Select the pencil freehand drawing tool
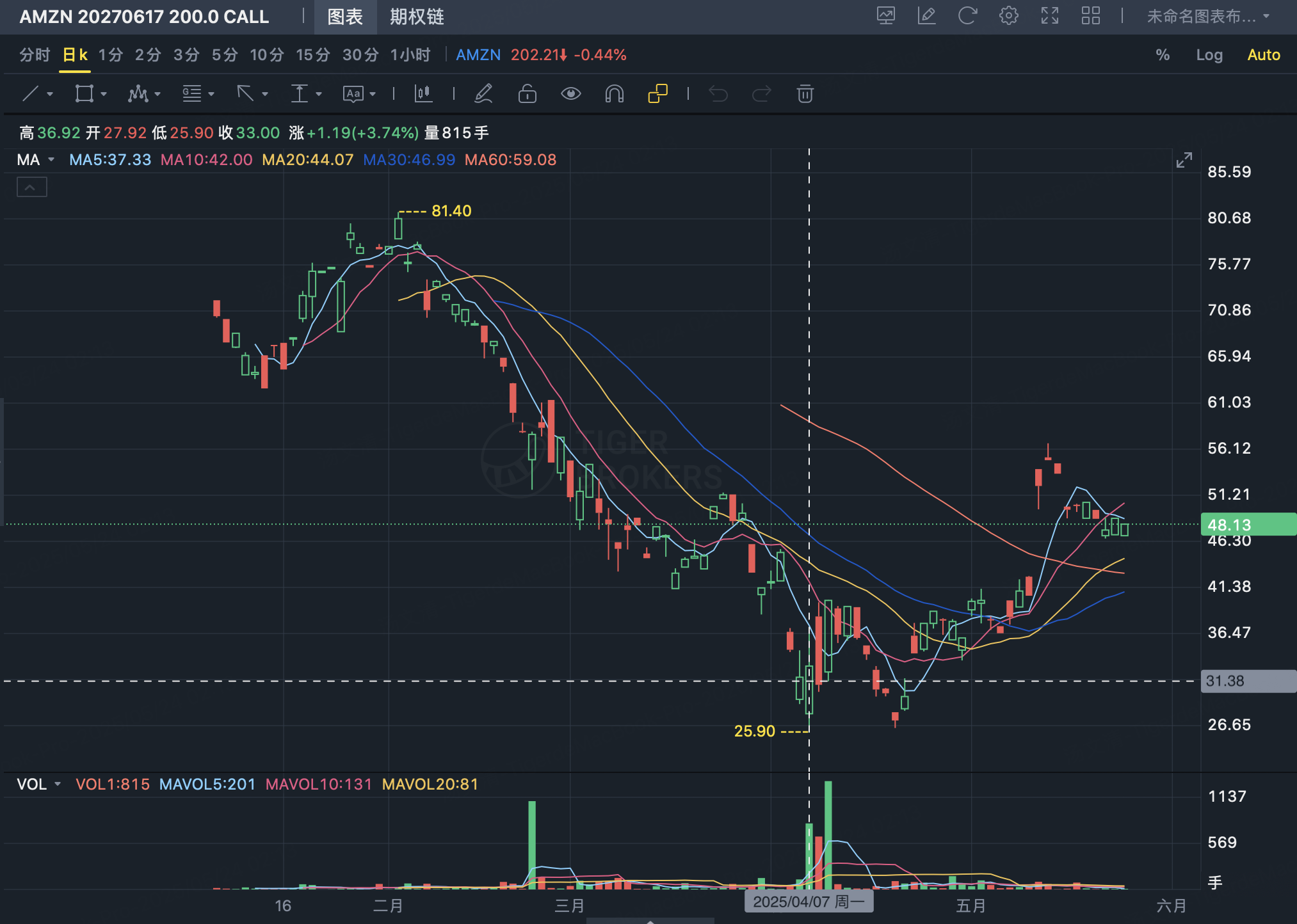This screenshot has width=1297, height=924. 483,94
